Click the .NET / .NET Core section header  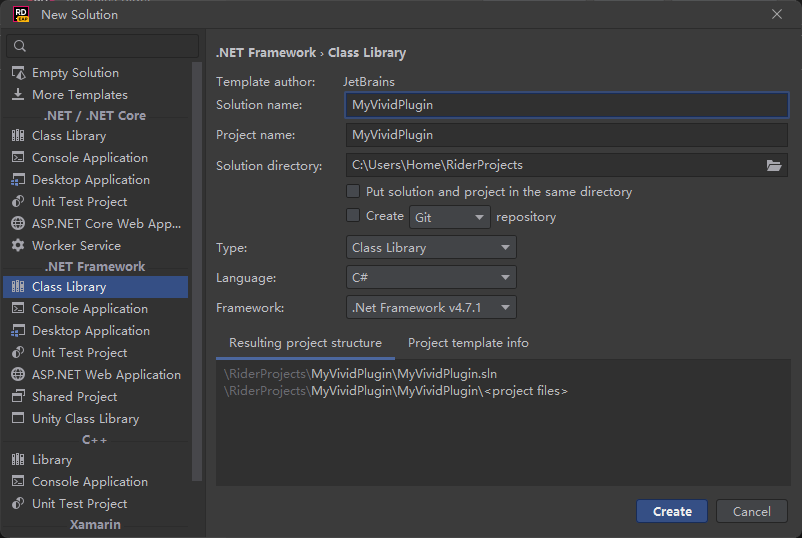pyautogui.click(x=95, y=116)
